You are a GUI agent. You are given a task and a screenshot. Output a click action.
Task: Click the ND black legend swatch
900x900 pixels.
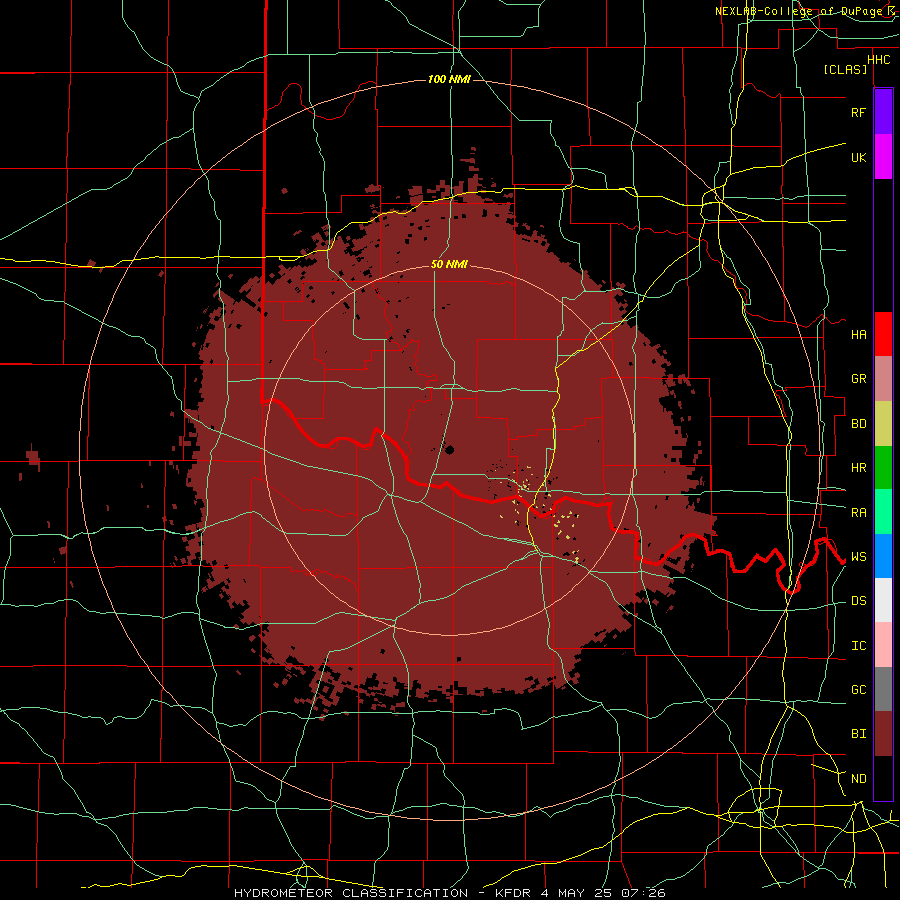(x=883, y=778)
